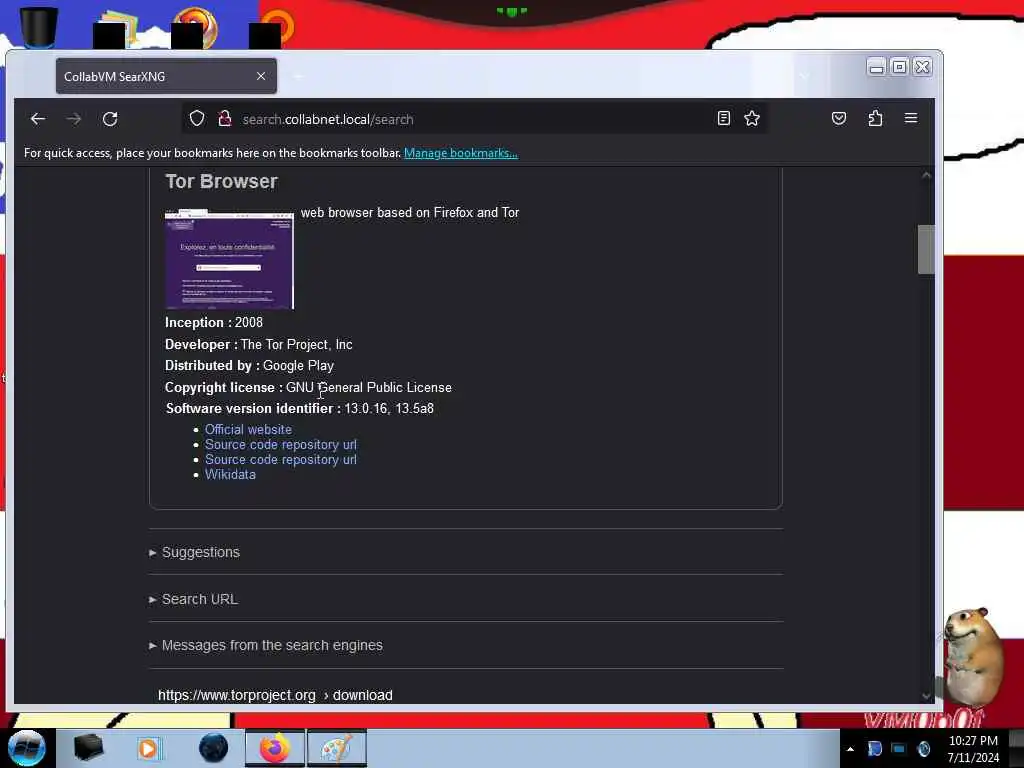The width and height of the screenshot is (1024, 768).
Task: Open tracking protection shield info
Action: pos(197,119)
